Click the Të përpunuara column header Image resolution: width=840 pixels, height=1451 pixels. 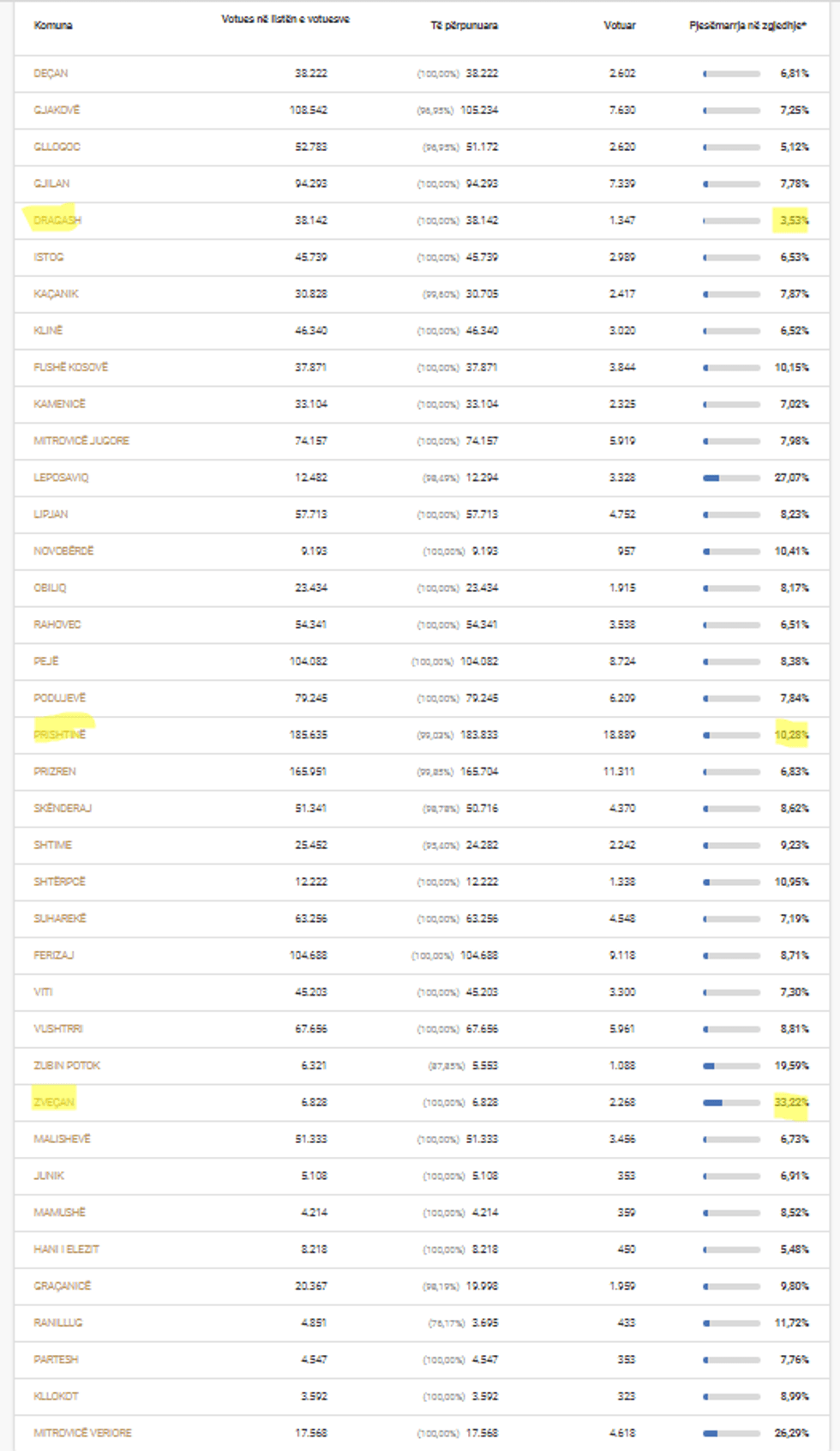(x=464, y=26)
